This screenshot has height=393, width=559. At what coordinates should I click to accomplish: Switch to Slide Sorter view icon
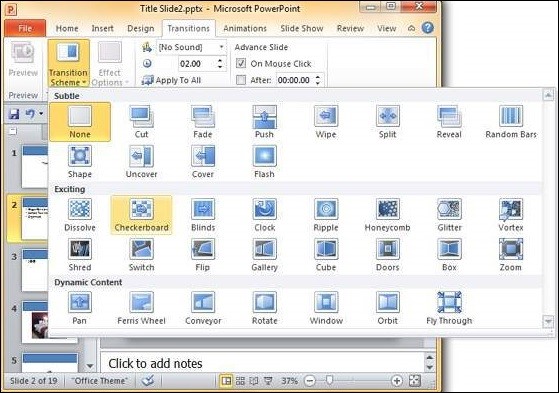point(240,381)
